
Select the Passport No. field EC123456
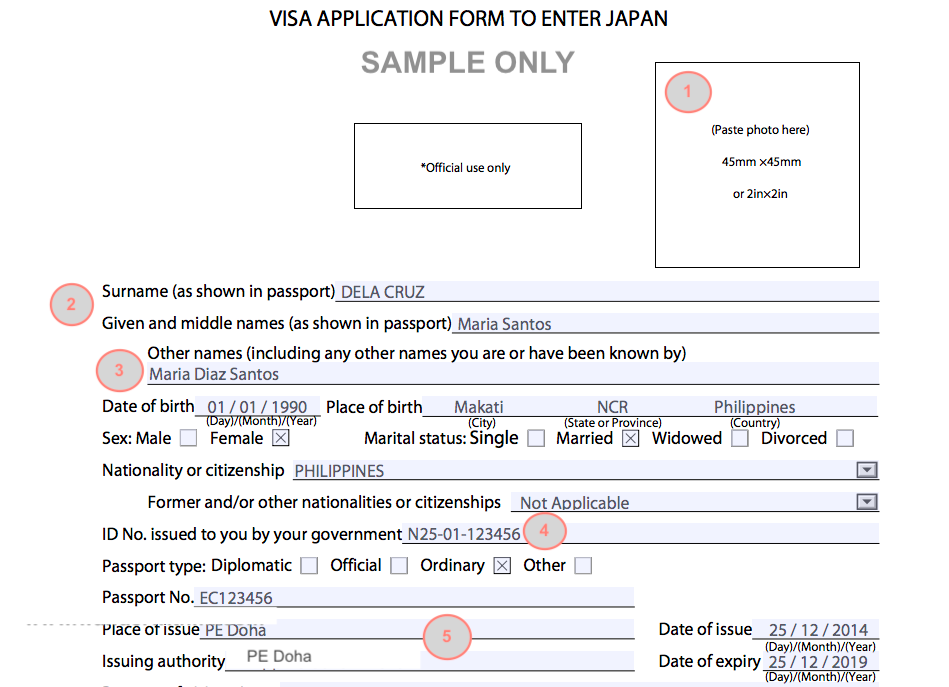point(415,598)
